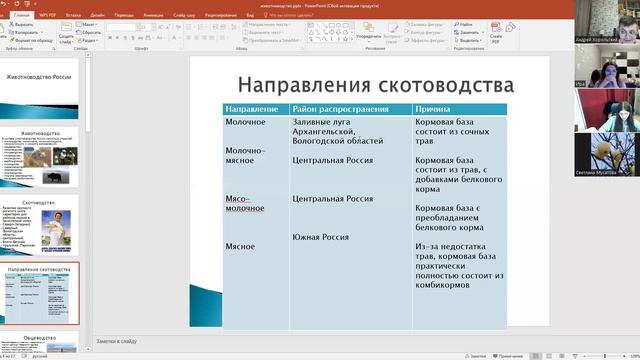640x360 pixels.
Task: Open the Копировать dropdown arrow
Action: (x=42, y=32)
